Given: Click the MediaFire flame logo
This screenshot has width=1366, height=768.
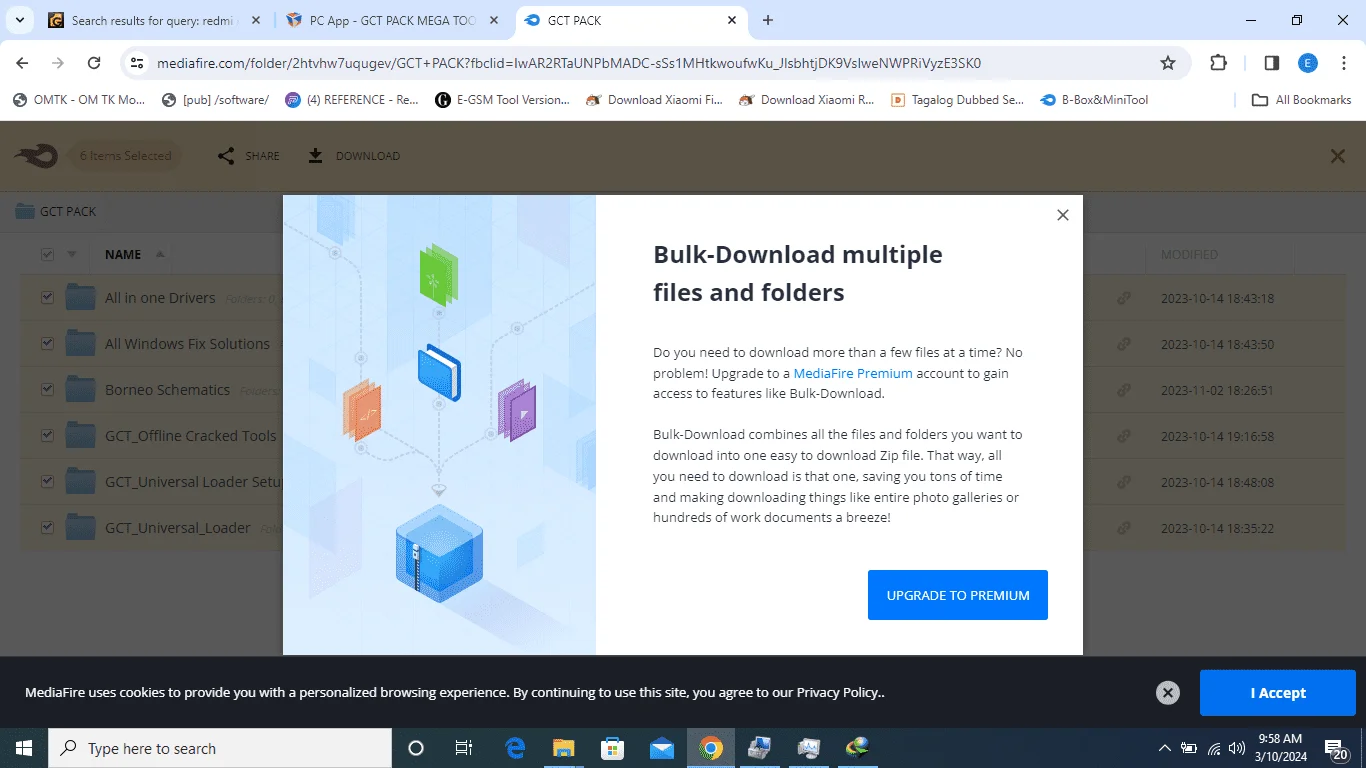Looking at the screenshot, I should coord(37,156).
